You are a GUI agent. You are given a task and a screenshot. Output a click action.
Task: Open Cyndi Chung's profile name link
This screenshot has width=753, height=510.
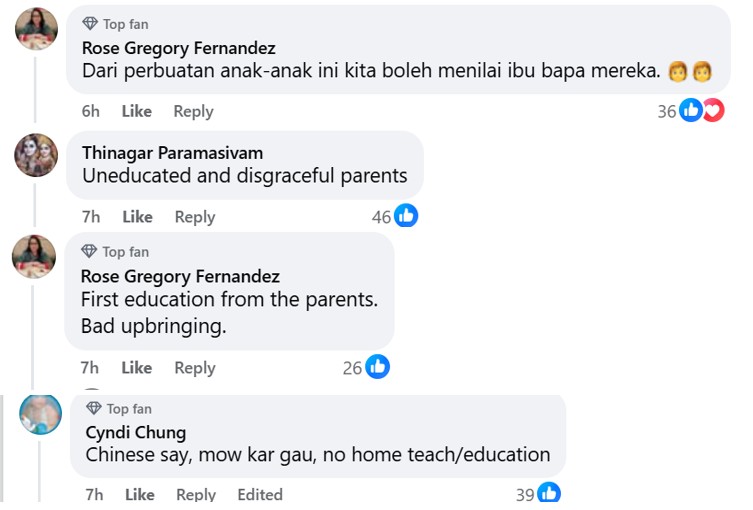click(136, 432)
